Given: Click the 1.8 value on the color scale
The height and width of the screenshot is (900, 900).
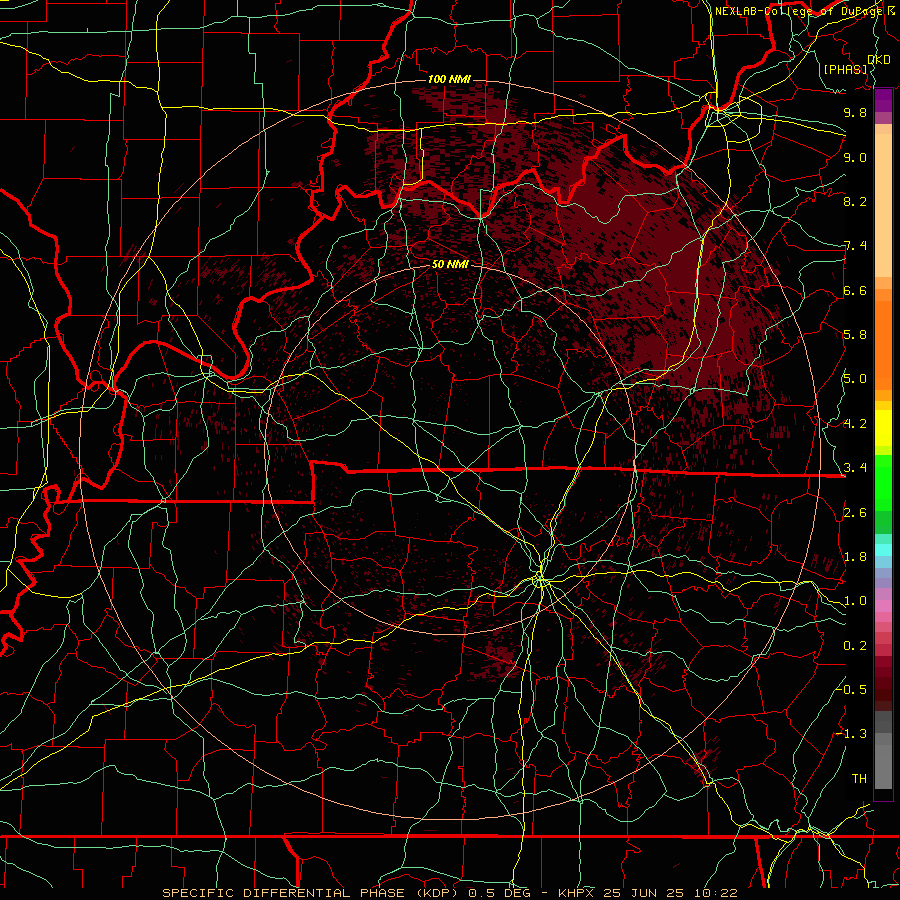Looking at the screenshot, I should tap(855, 557).
